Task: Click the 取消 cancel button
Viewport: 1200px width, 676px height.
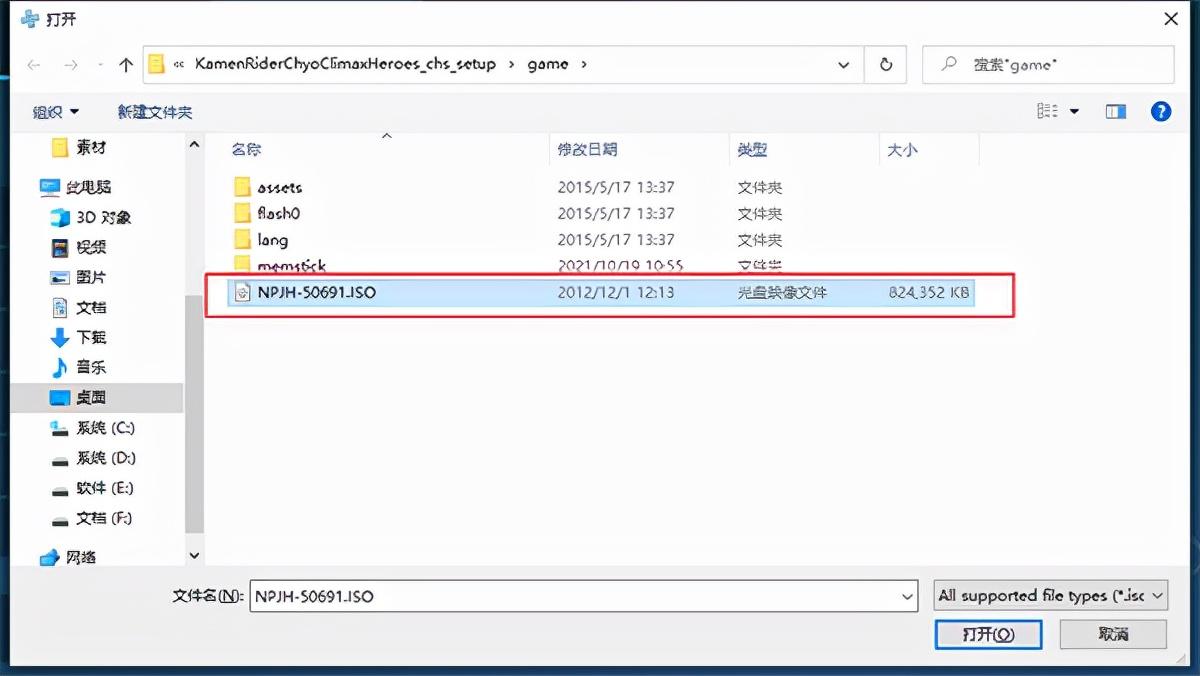Action: click(1113, 634)
